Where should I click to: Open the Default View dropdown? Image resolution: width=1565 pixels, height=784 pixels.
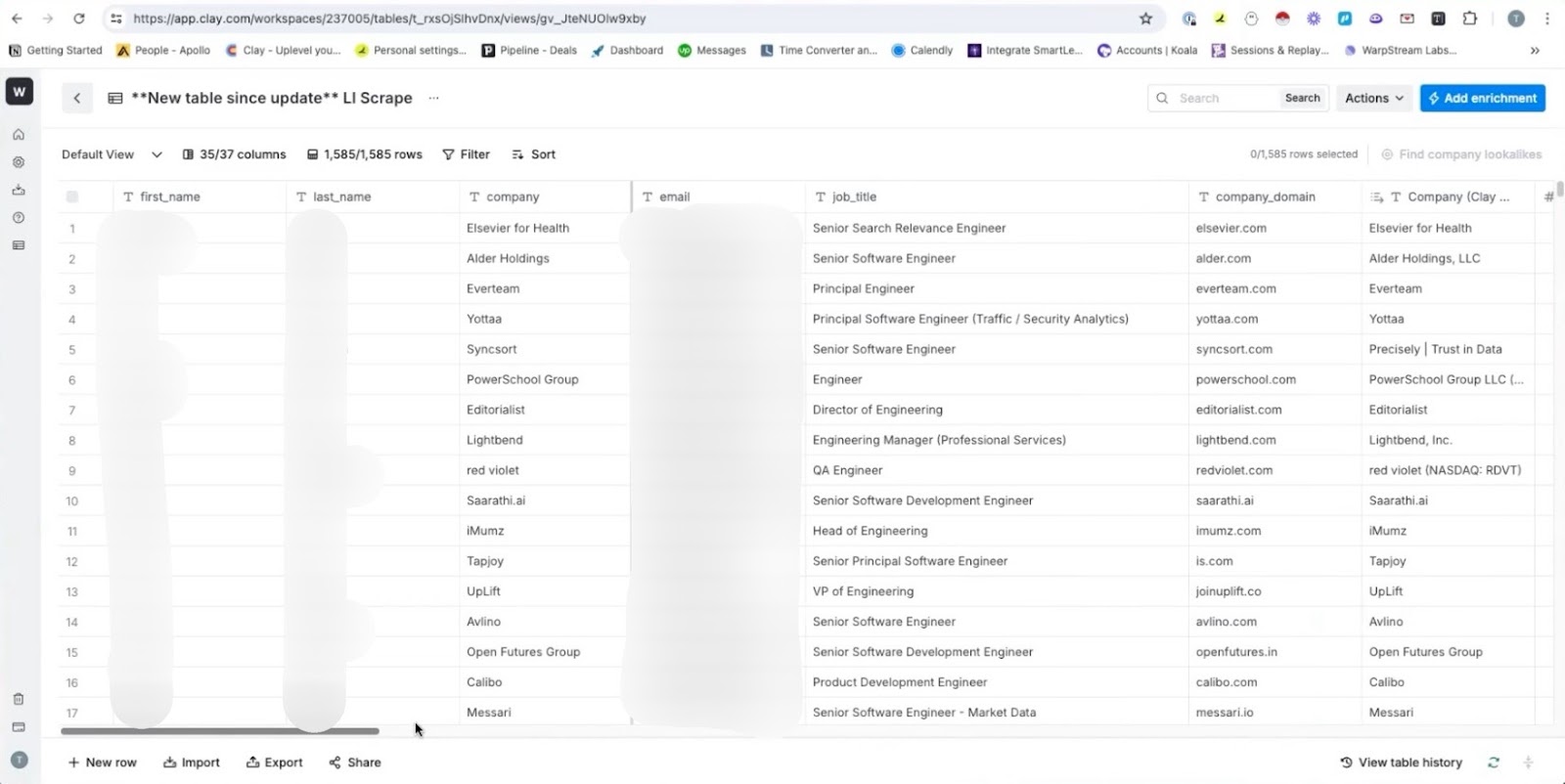112,154
